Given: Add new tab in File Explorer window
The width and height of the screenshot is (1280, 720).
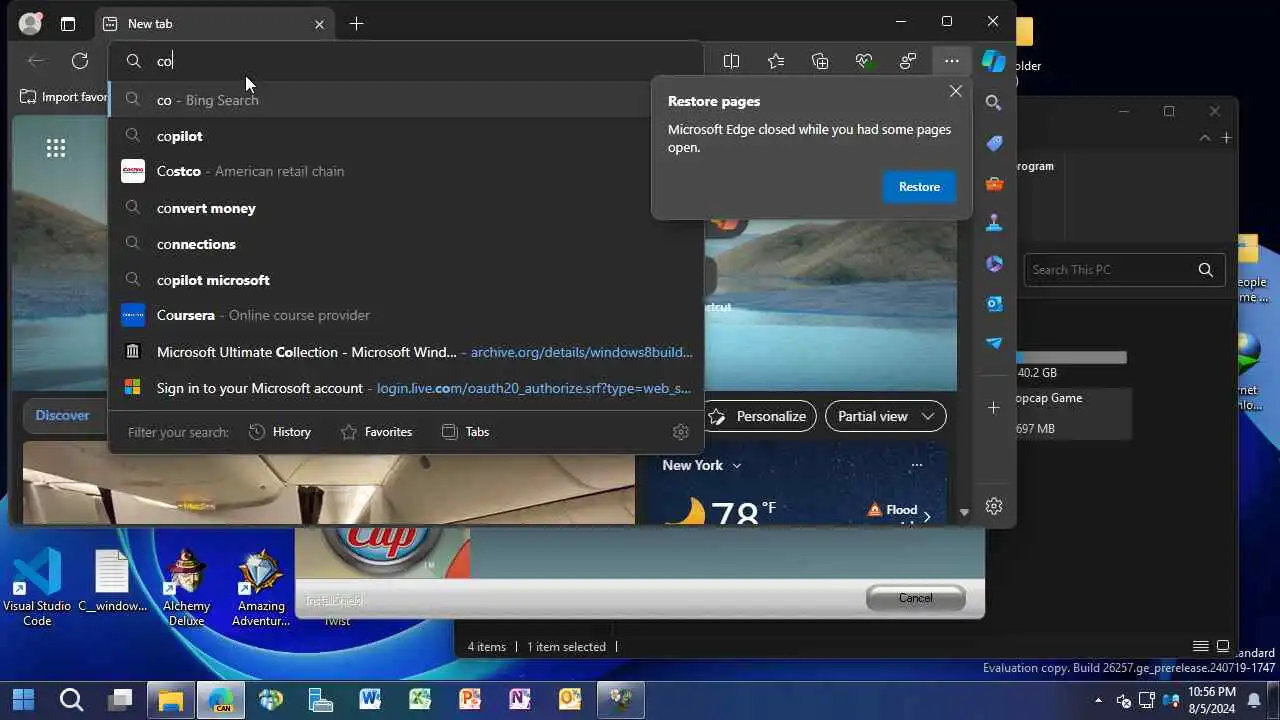Looking at the screenshot, I should point(1226,138).
